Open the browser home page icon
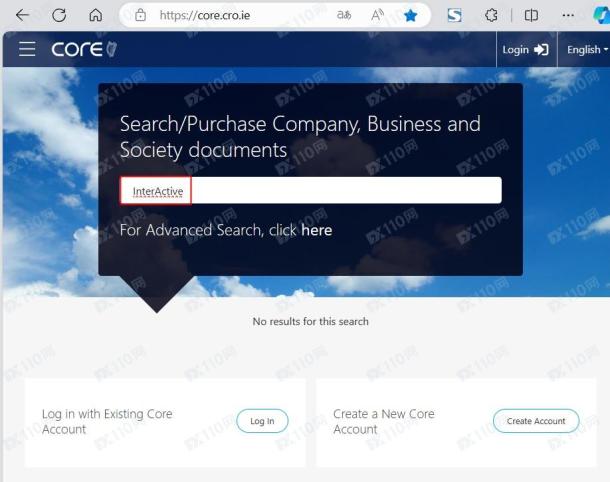Viewport: 610px width, 482px height. (96, 15)
